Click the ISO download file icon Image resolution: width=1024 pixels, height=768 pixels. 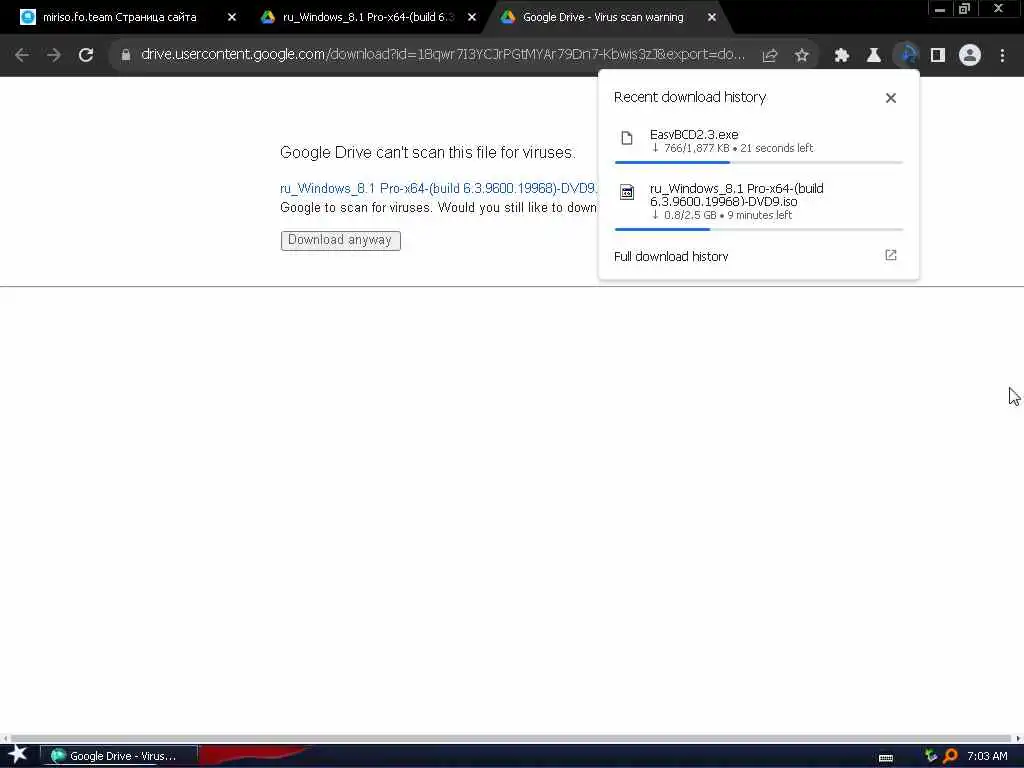click(x=627, y=192)
